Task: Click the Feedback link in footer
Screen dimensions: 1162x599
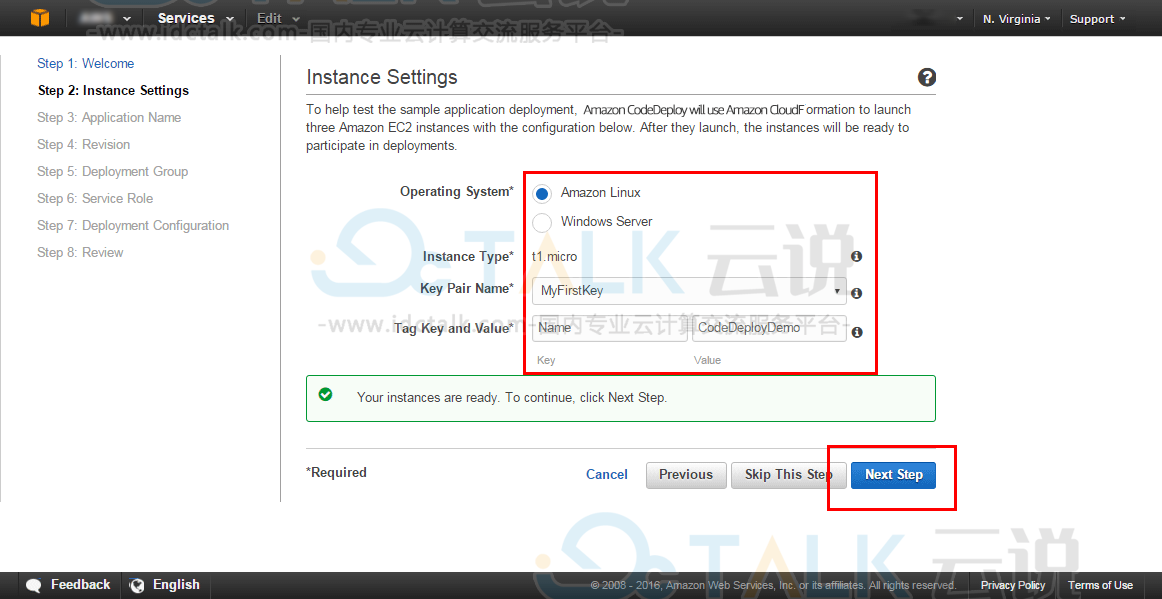Action: (80, 585)
